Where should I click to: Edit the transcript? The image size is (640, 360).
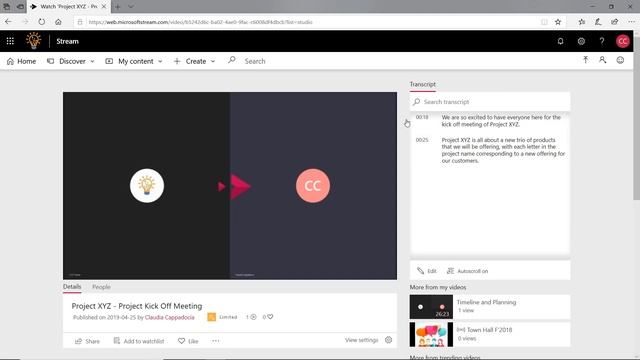(x=427, y=271)
